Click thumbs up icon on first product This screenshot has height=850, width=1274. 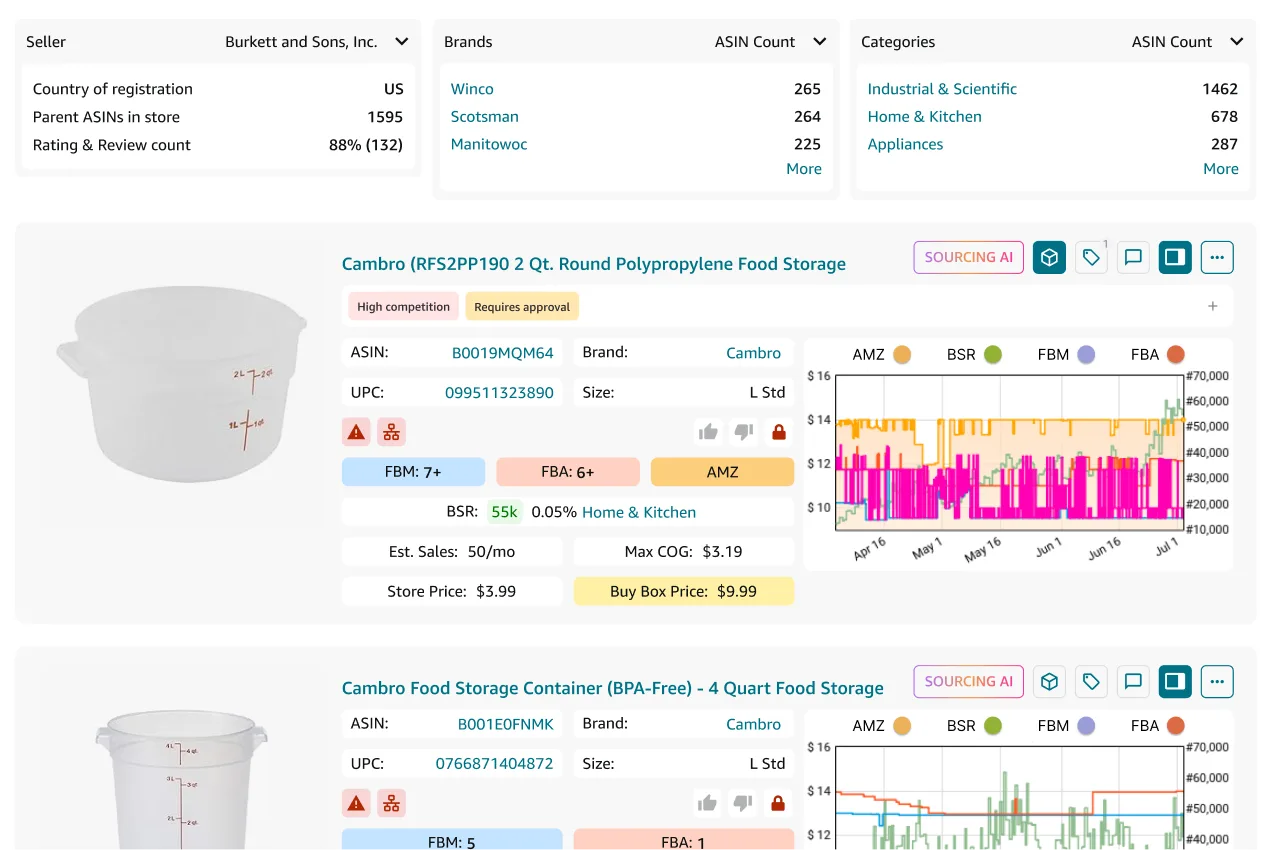pyautogui.click(x=708, y=432)
